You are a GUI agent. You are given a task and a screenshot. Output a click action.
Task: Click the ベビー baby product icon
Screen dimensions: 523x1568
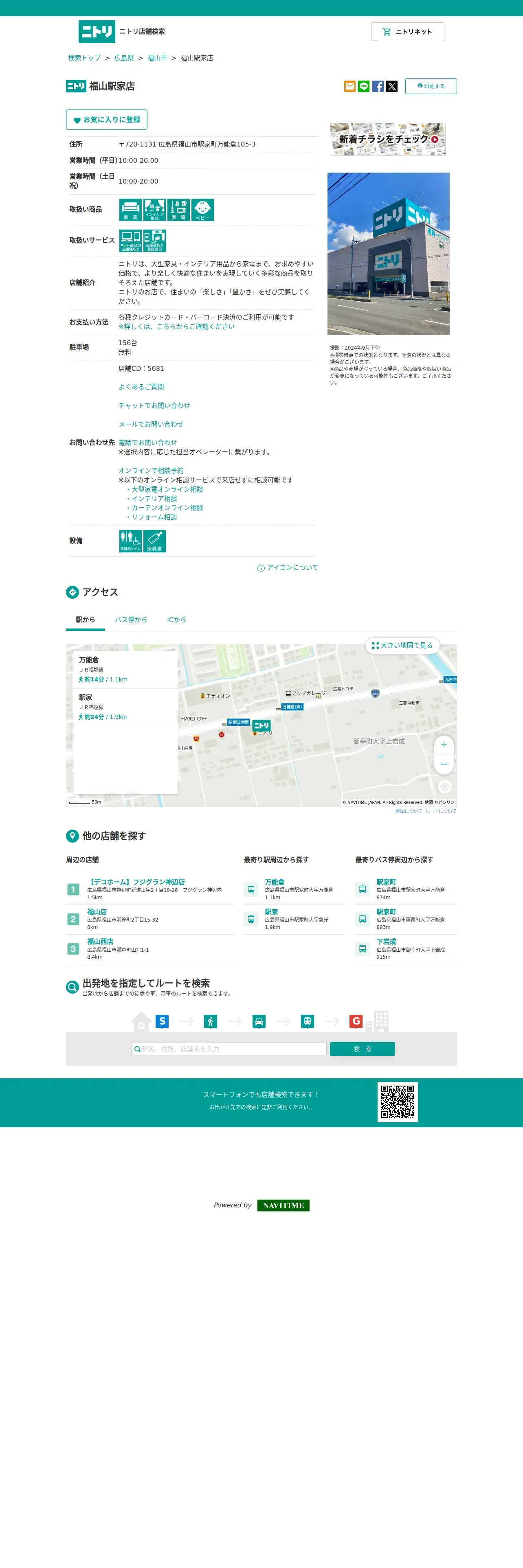coord(202,210)
